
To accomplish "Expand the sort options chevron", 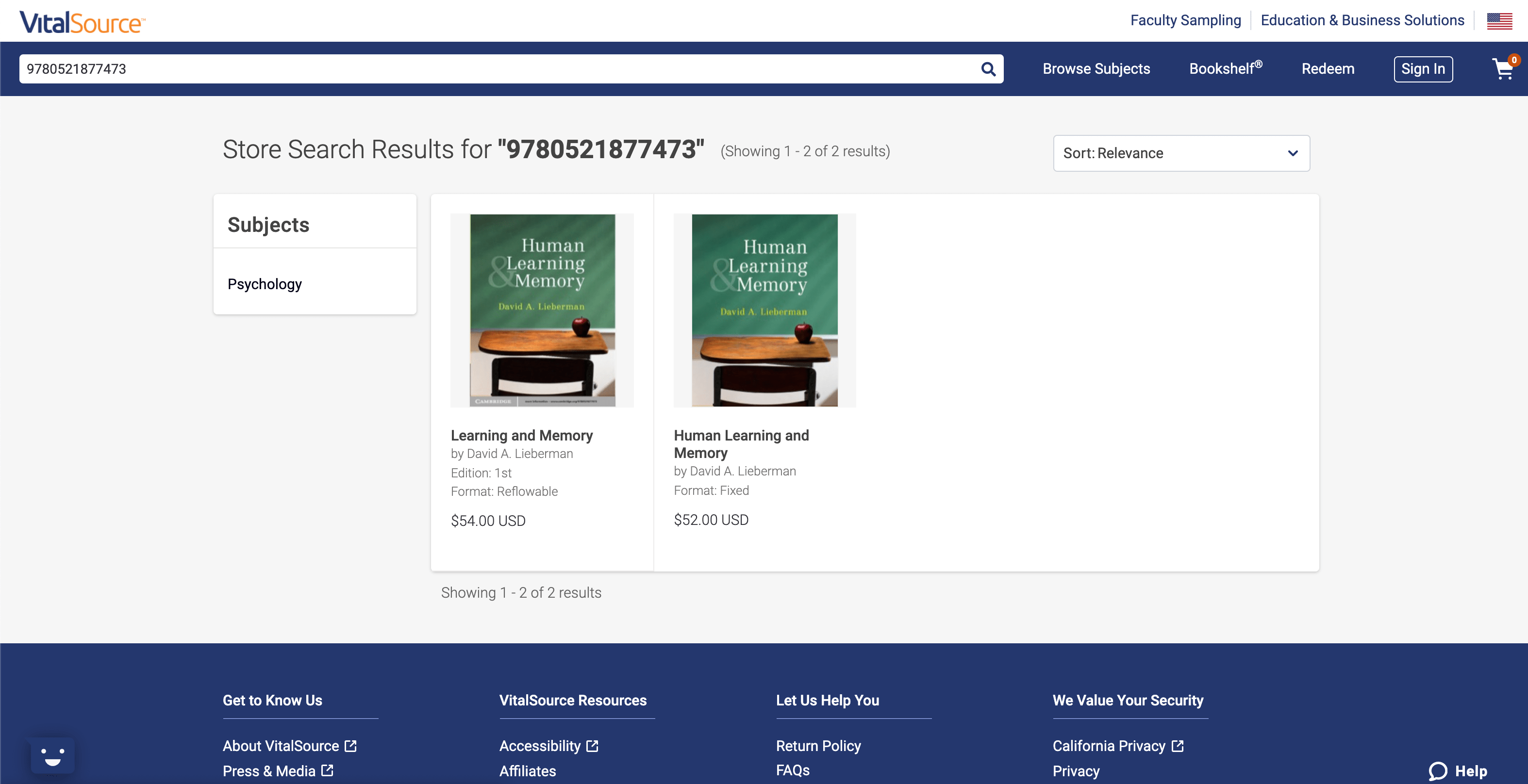I will tap(1293, 154).
